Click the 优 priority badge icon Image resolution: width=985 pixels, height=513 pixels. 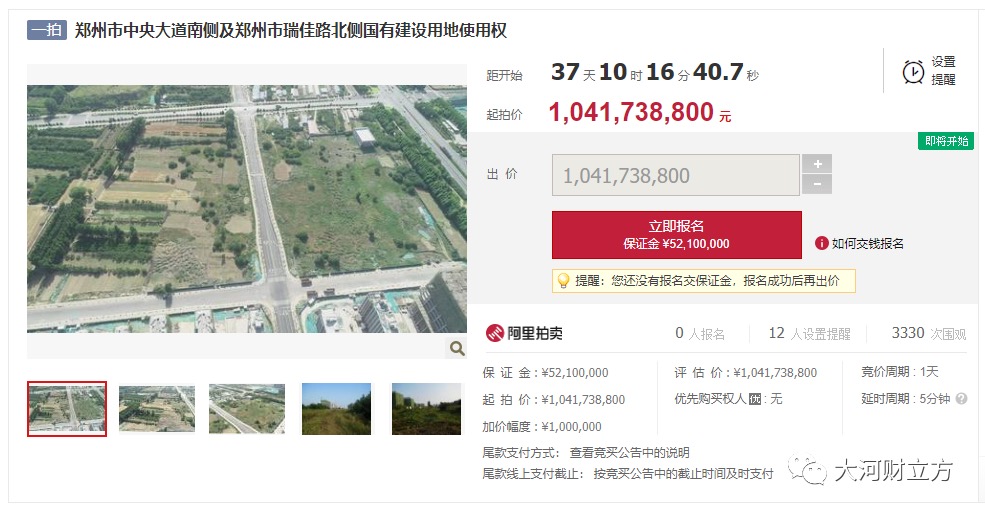(x=755, y=399)
